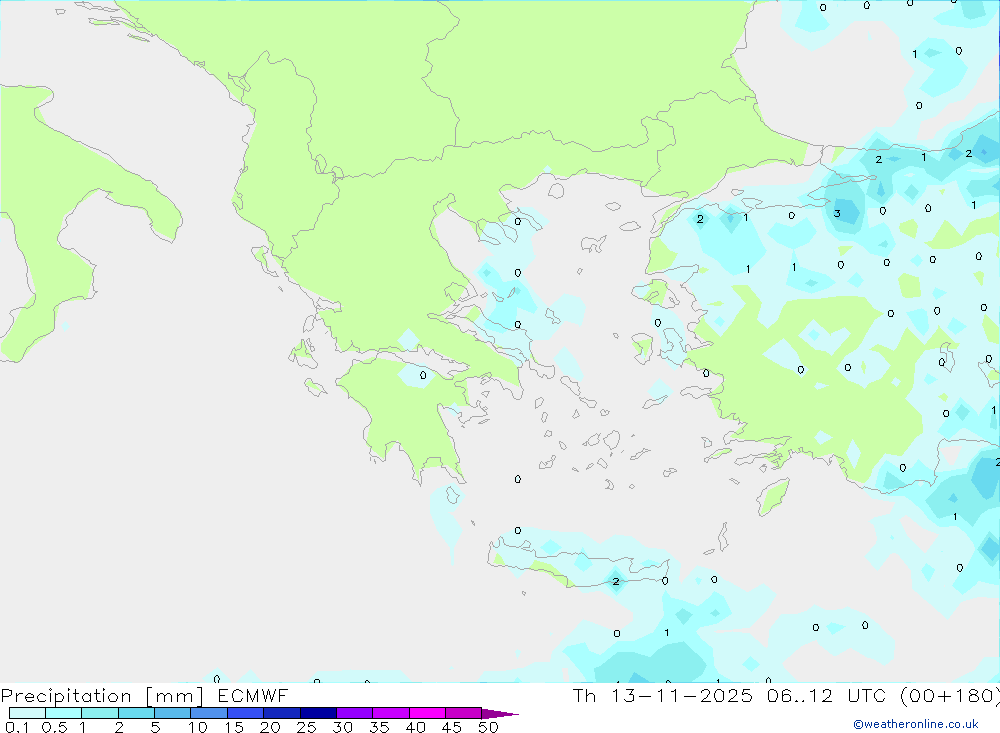This screenshot has width=1000, height=733.
Task: Click the '0.5' legend value
Action: 54,727
